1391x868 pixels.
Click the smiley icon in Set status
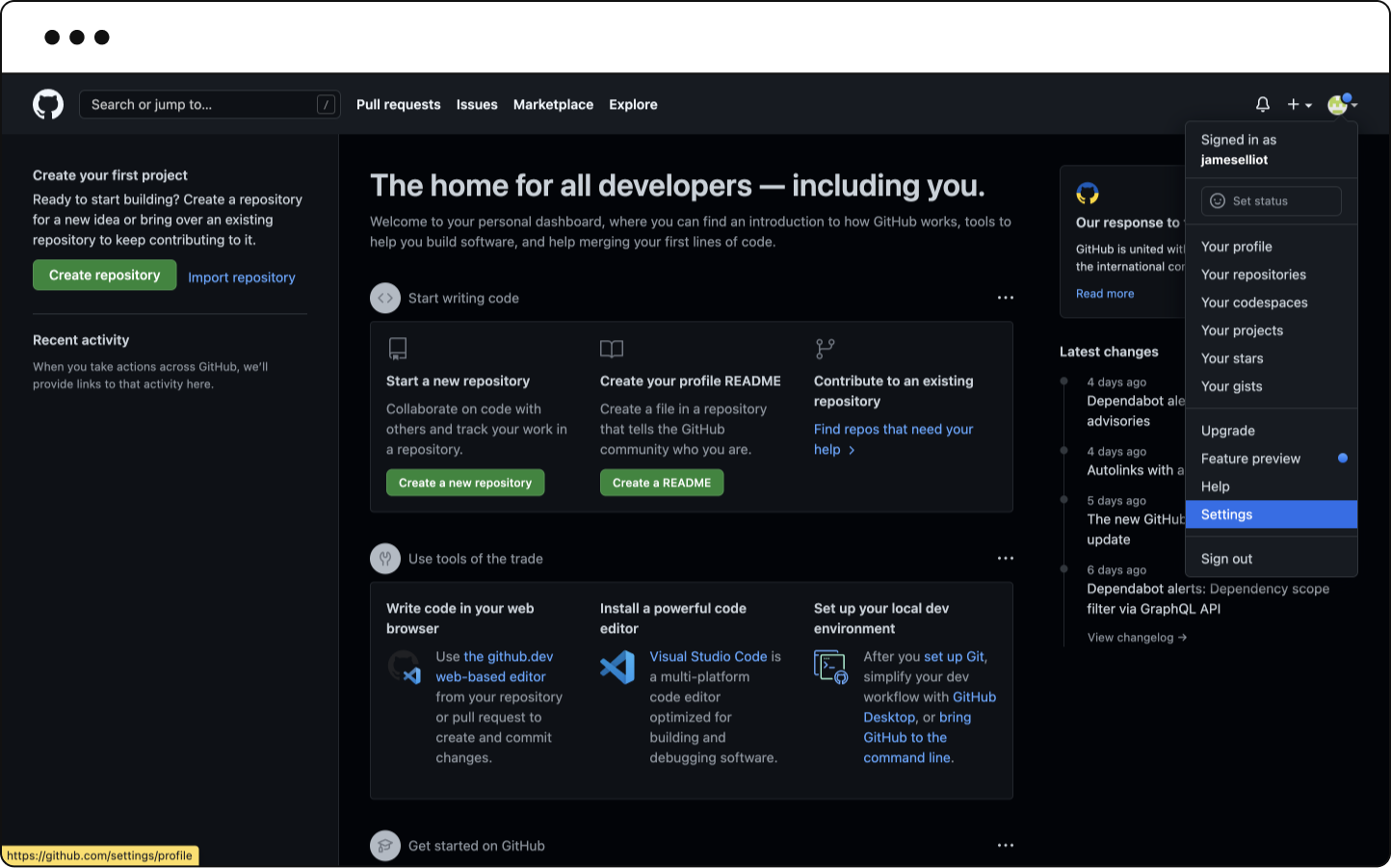coord(1218,200)
